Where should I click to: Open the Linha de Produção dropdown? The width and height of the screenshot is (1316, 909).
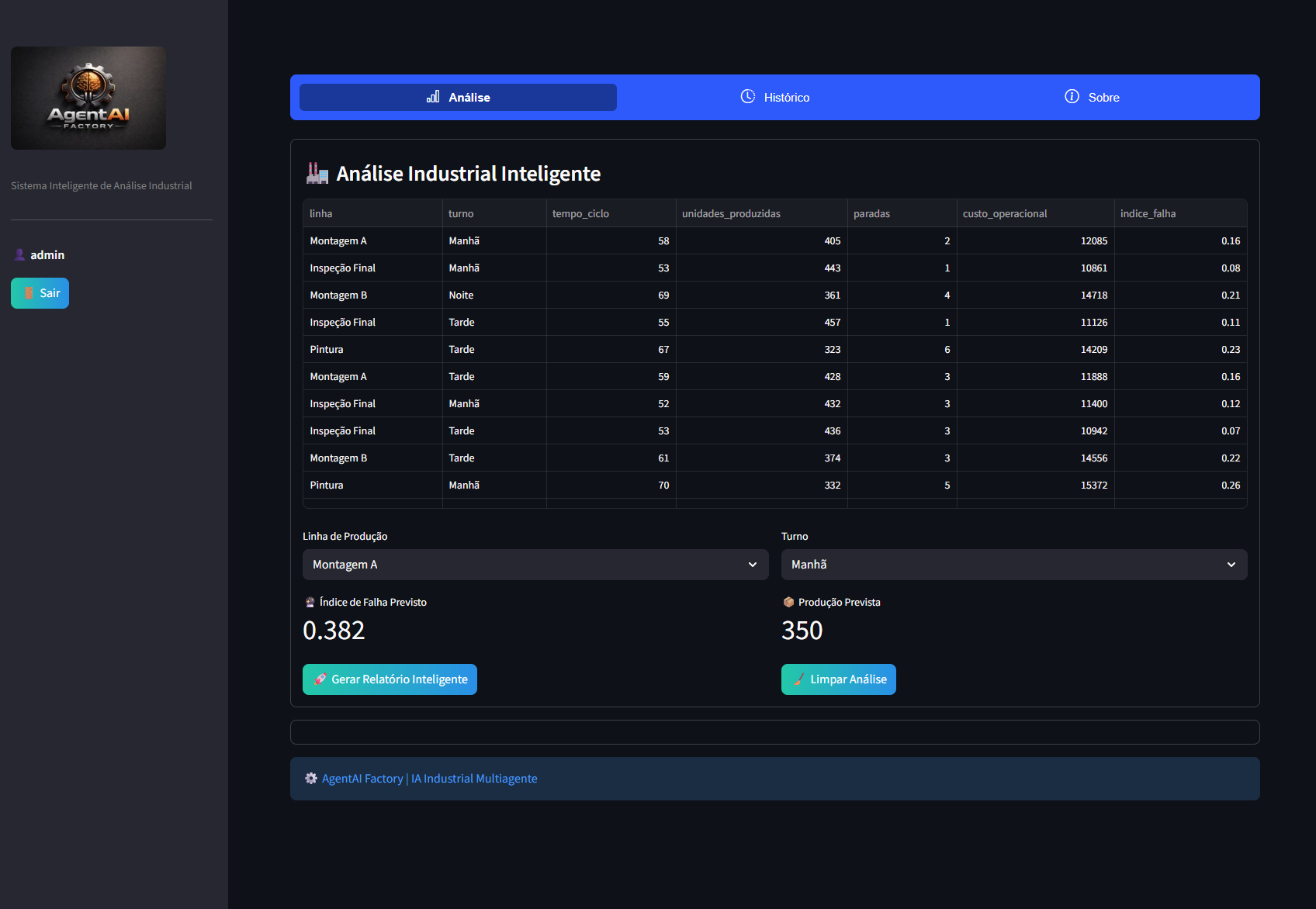(x=535, y=565)
